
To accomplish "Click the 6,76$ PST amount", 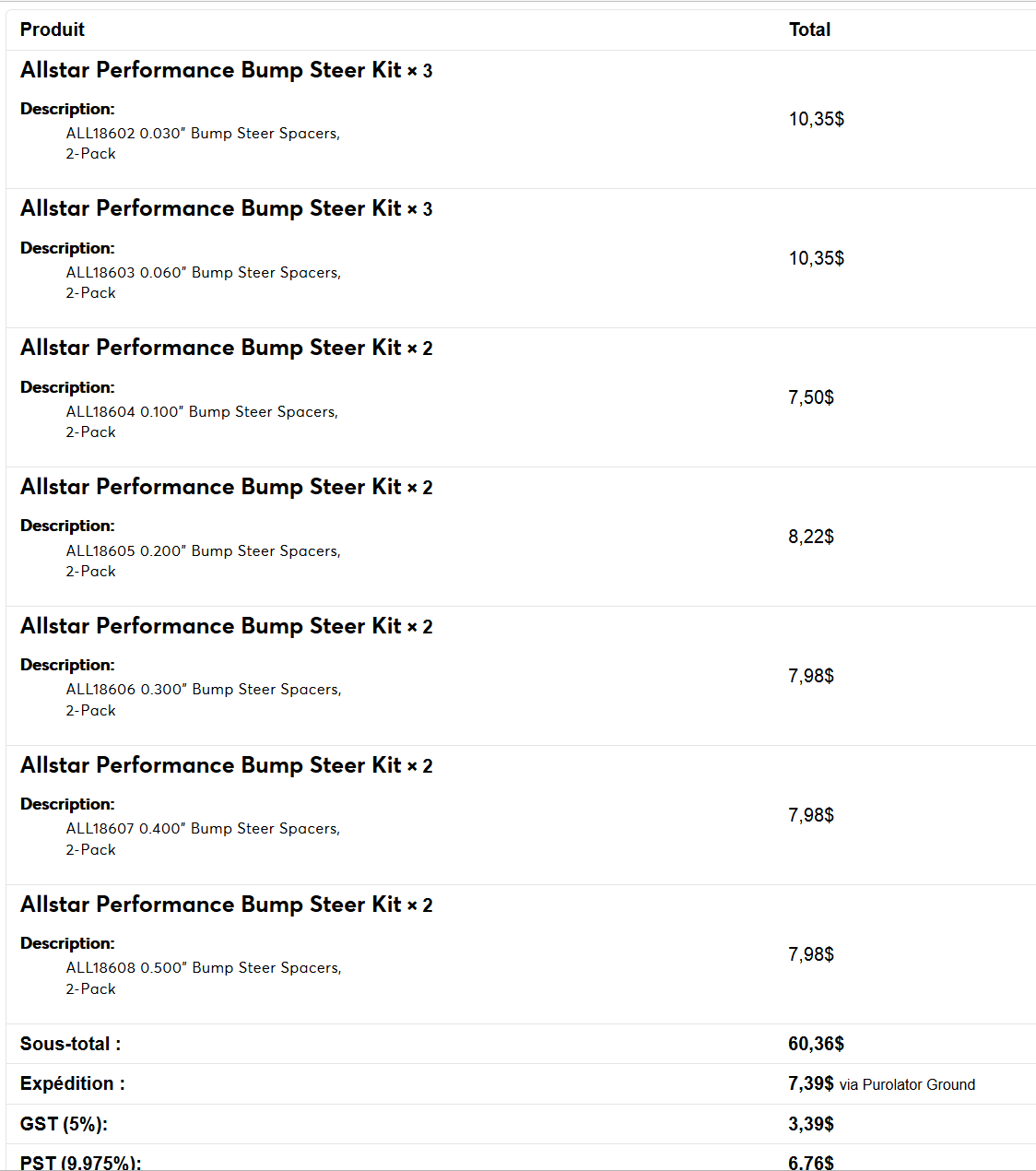I will pos(811,1163).
